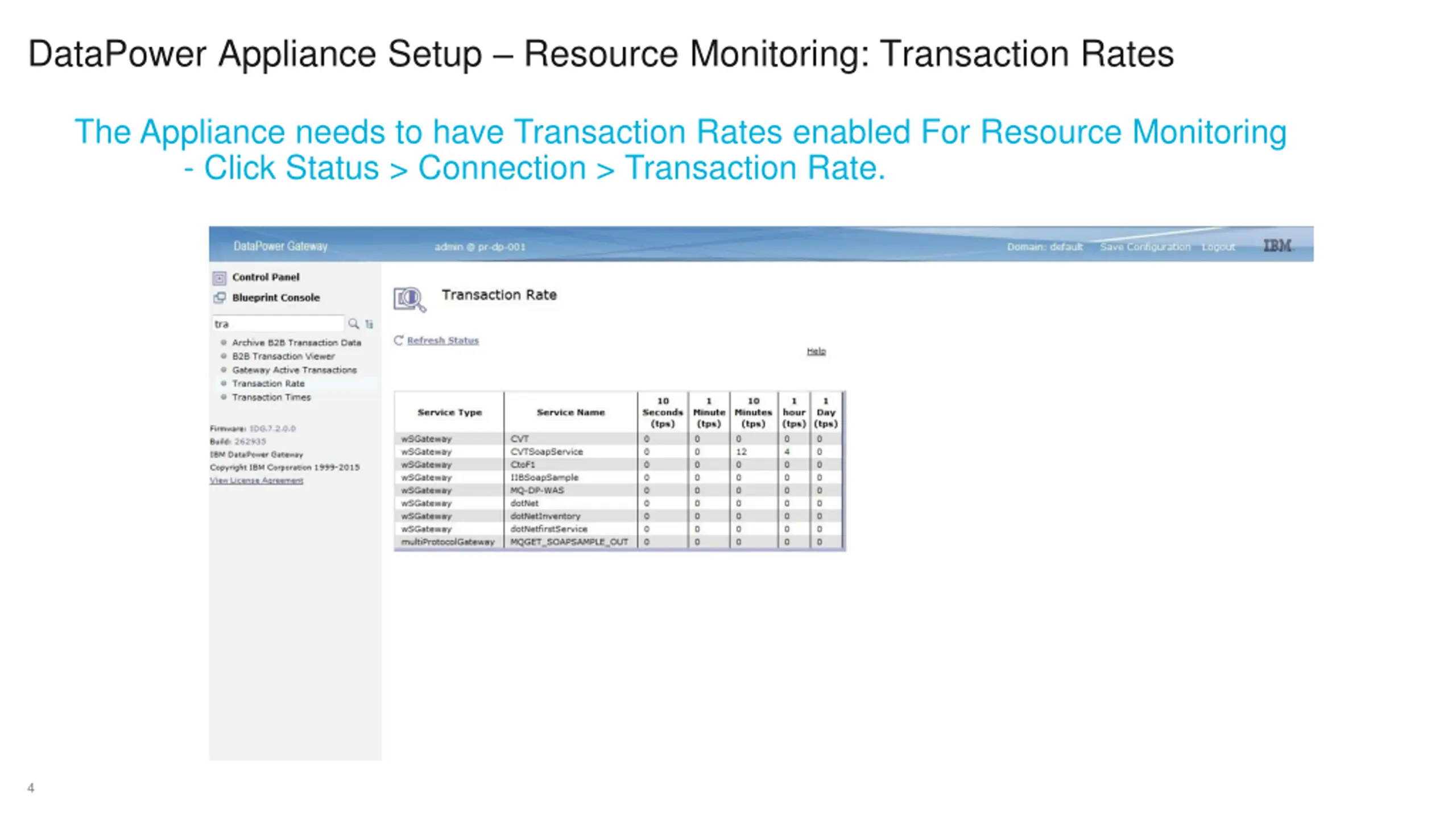The width and height of the screenshot is (1456, 819).
Task: Select the CVT service name cell
Action: pyautogui.click(x=570, y=439)
